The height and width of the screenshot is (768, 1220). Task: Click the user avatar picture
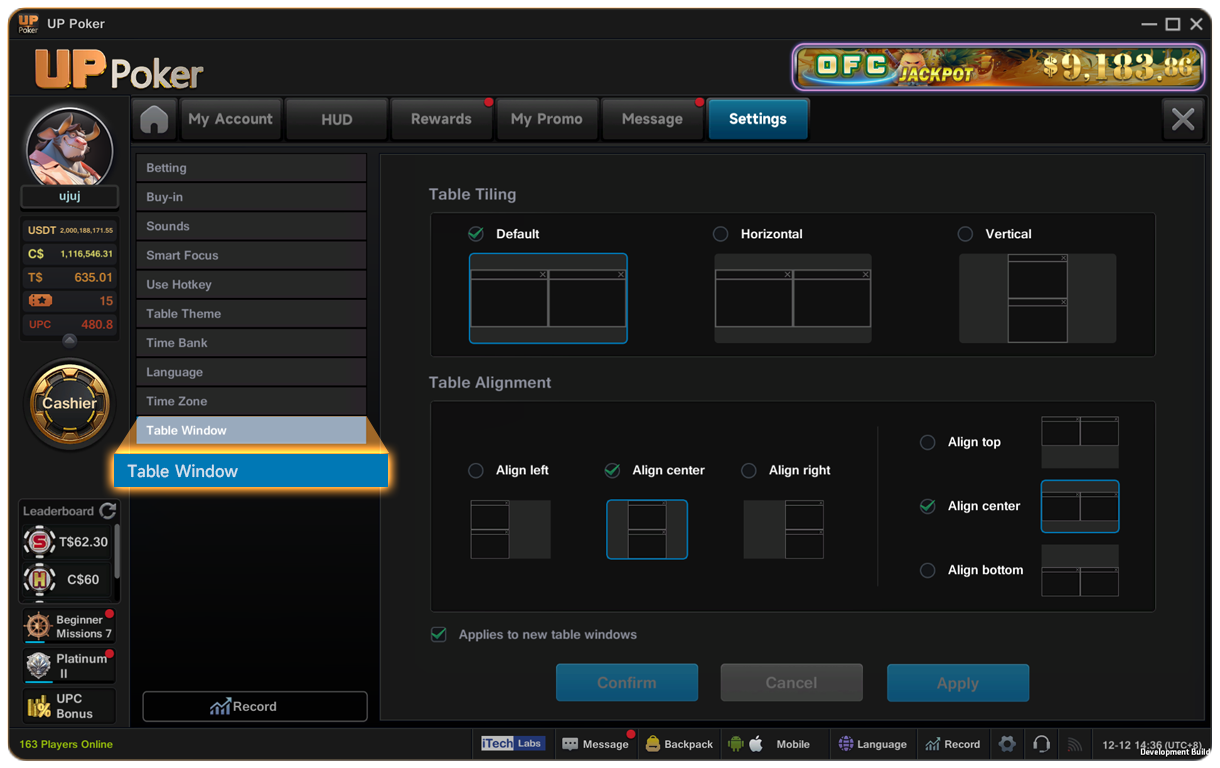tap(69, 147)
